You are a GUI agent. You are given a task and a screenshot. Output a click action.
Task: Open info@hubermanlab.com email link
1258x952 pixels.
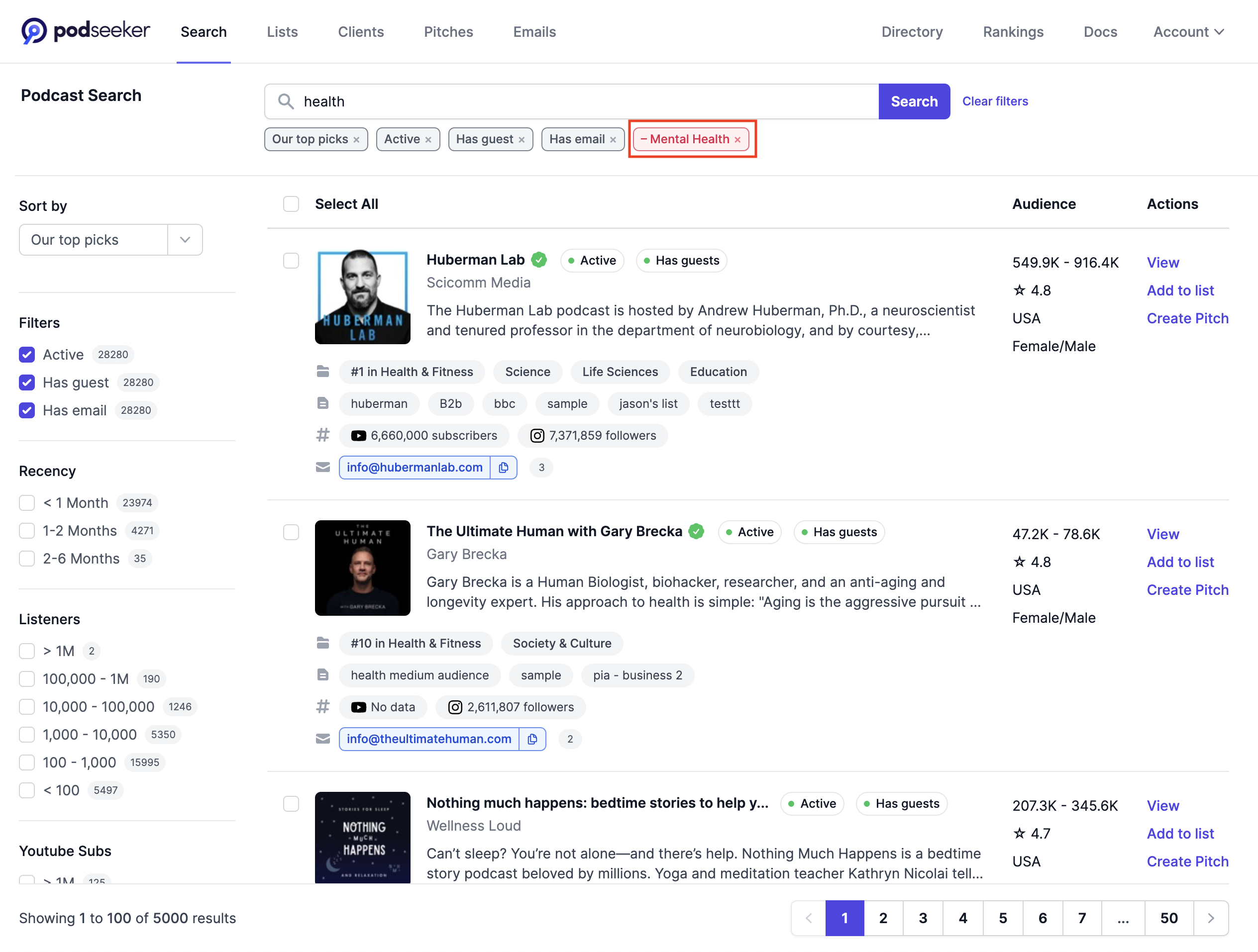(415, 467)
